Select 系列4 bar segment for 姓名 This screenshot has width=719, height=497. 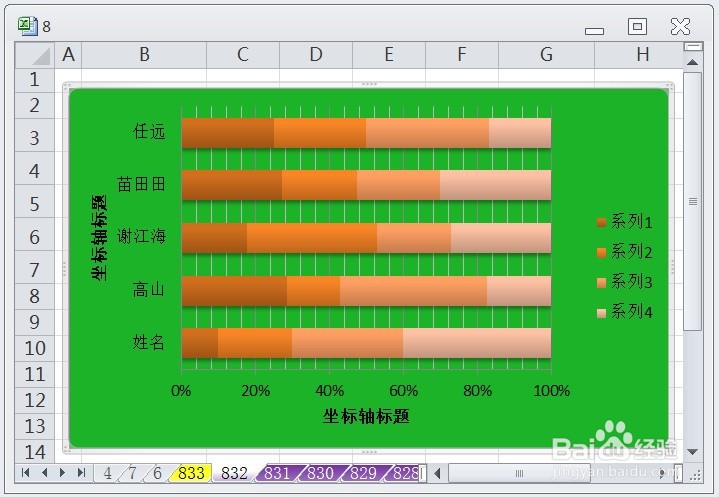point(477,343)
